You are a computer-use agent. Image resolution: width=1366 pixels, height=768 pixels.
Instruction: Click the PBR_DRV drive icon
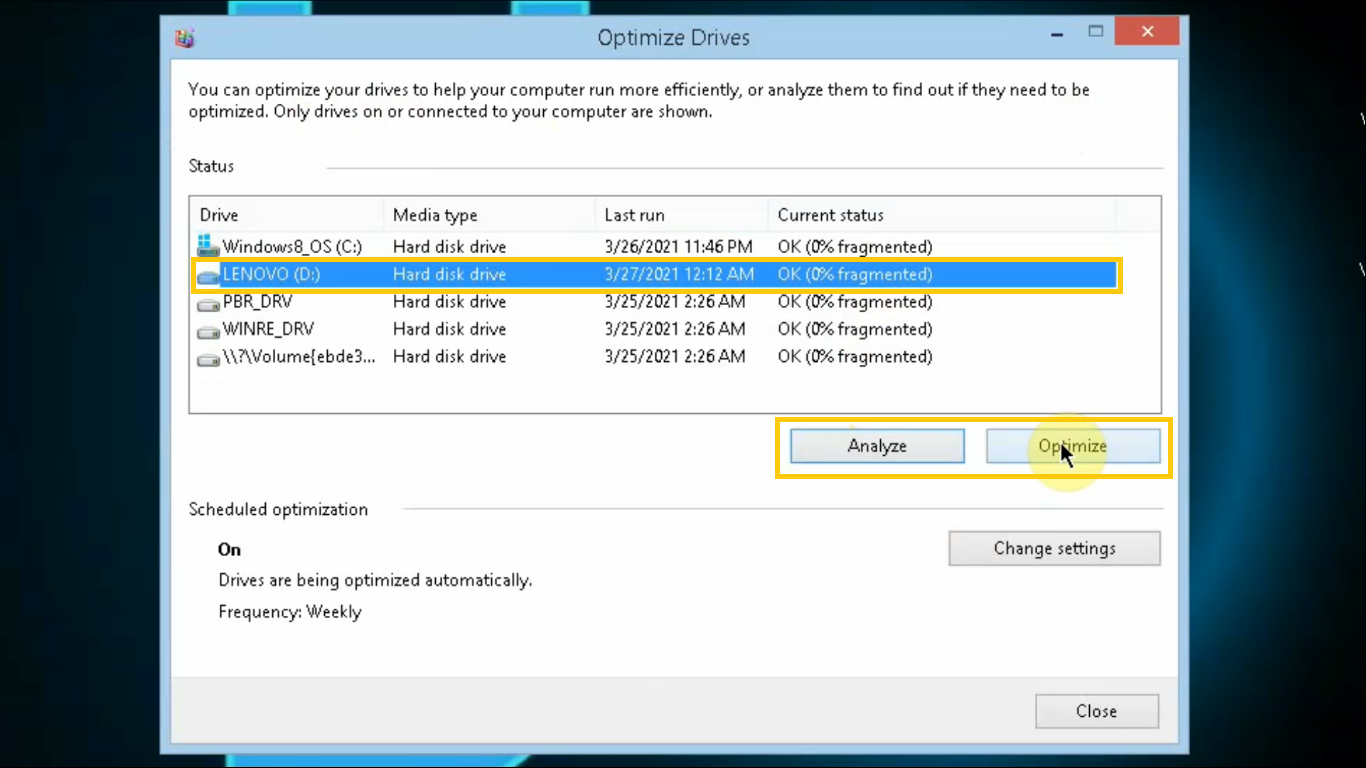(x=206, y=301)
